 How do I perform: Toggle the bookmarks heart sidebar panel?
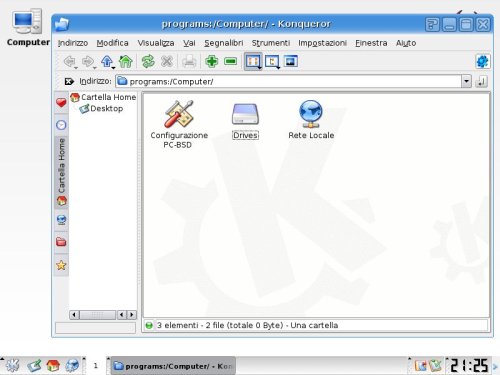click(x=61, y=102)
